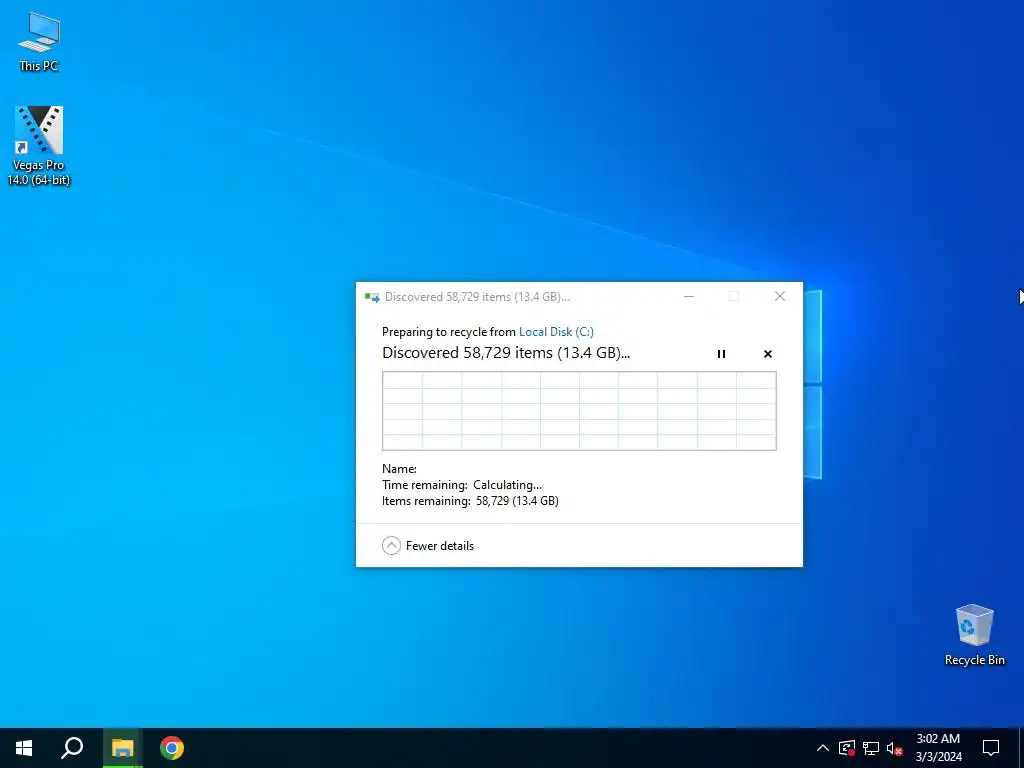Open clock showing 3:02 AM
This screenshot has width=1024, height=768.
[938, 748]
